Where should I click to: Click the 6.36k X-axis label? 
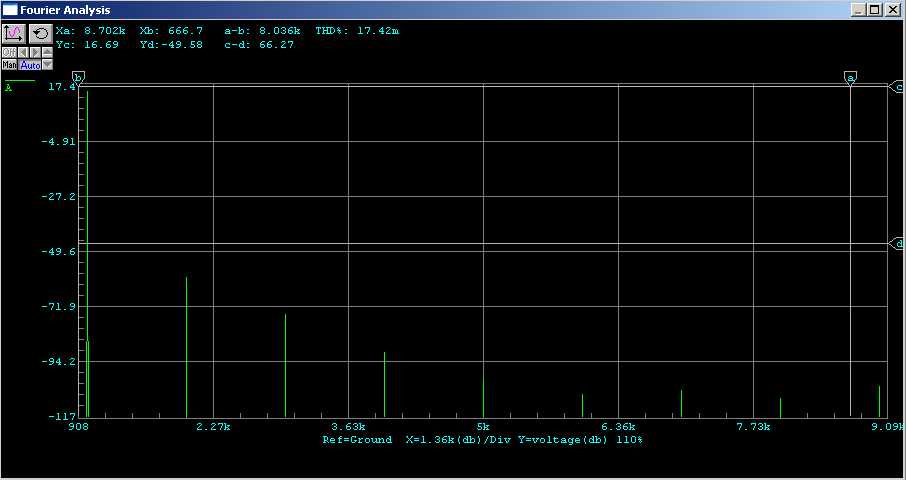click(618, 427)
